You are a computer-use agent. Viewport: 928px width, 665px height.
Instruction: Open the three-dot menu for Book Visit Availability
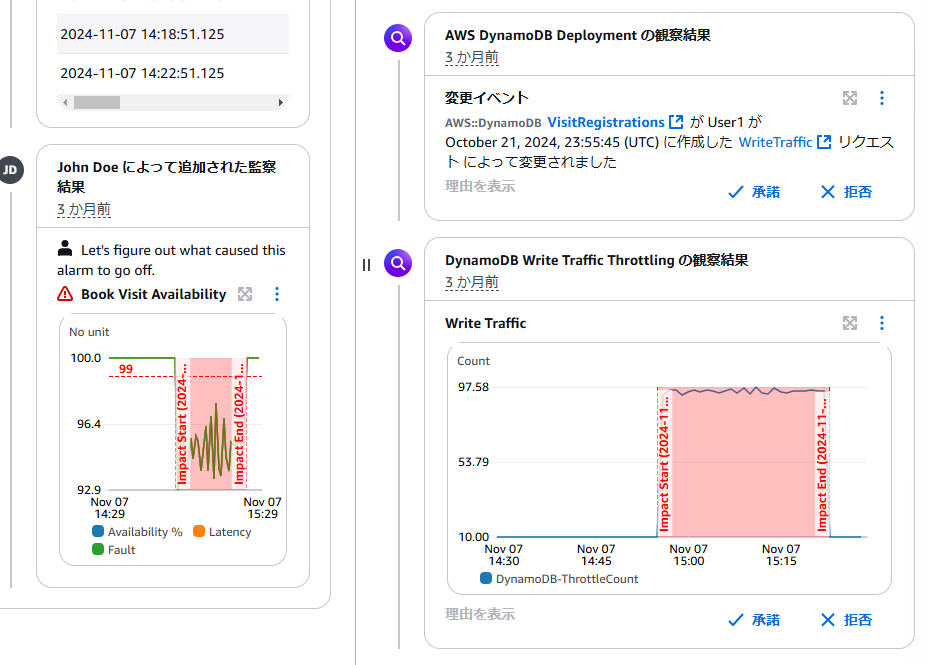point(277,294)
